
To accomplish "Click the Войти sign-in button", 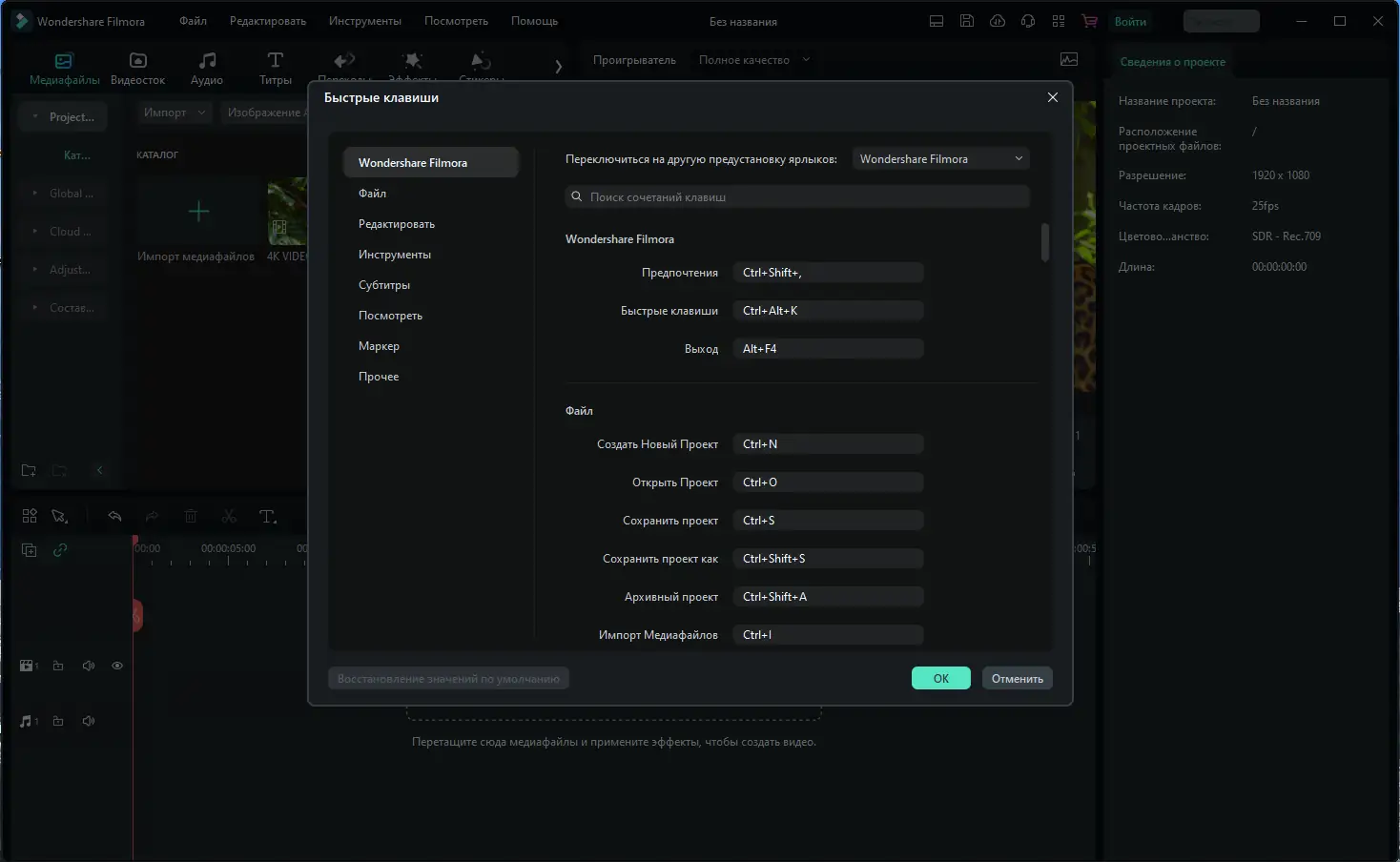I will click(x=1130, y=21).
